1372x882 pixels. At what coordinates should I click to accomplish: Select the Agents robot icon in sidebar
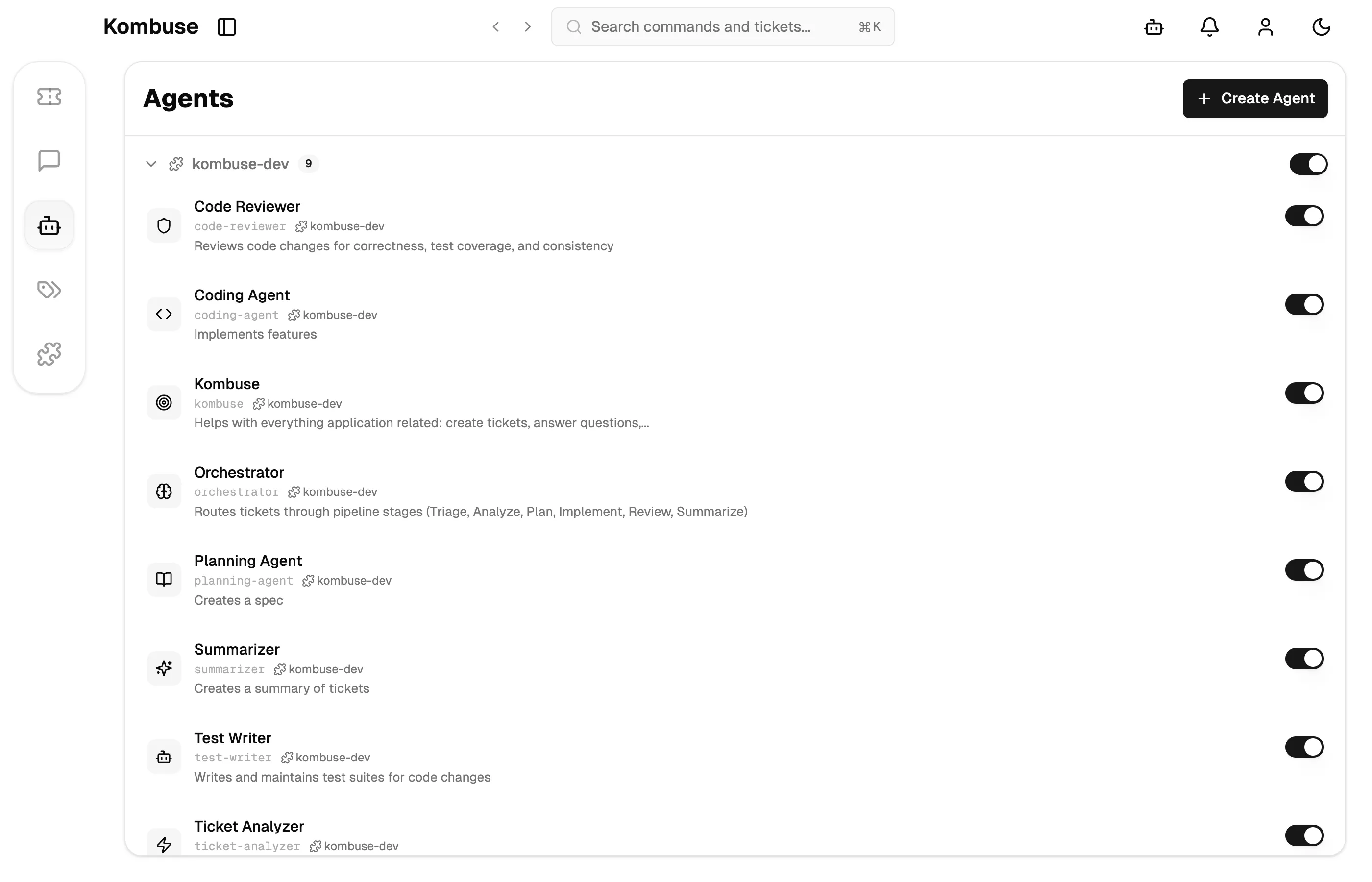pyautogui.click(x=49, y=226)
